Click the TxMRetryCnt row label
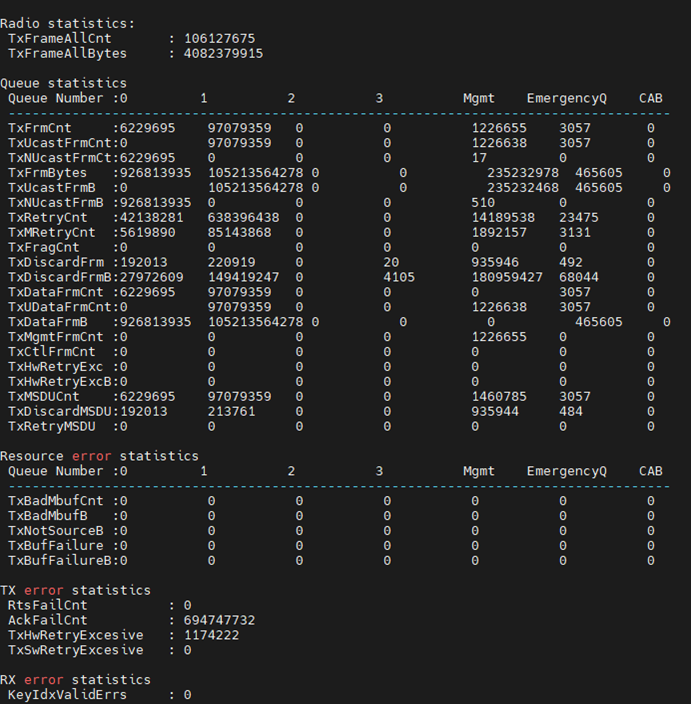The image size is (691, 704). tap(52, 232)
